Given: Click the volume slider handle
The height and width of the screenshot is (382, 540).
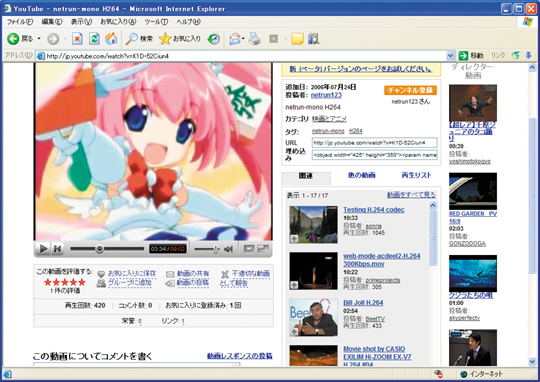Looking at the screenshot, I should pyautogui.click(x=216, y=249).
